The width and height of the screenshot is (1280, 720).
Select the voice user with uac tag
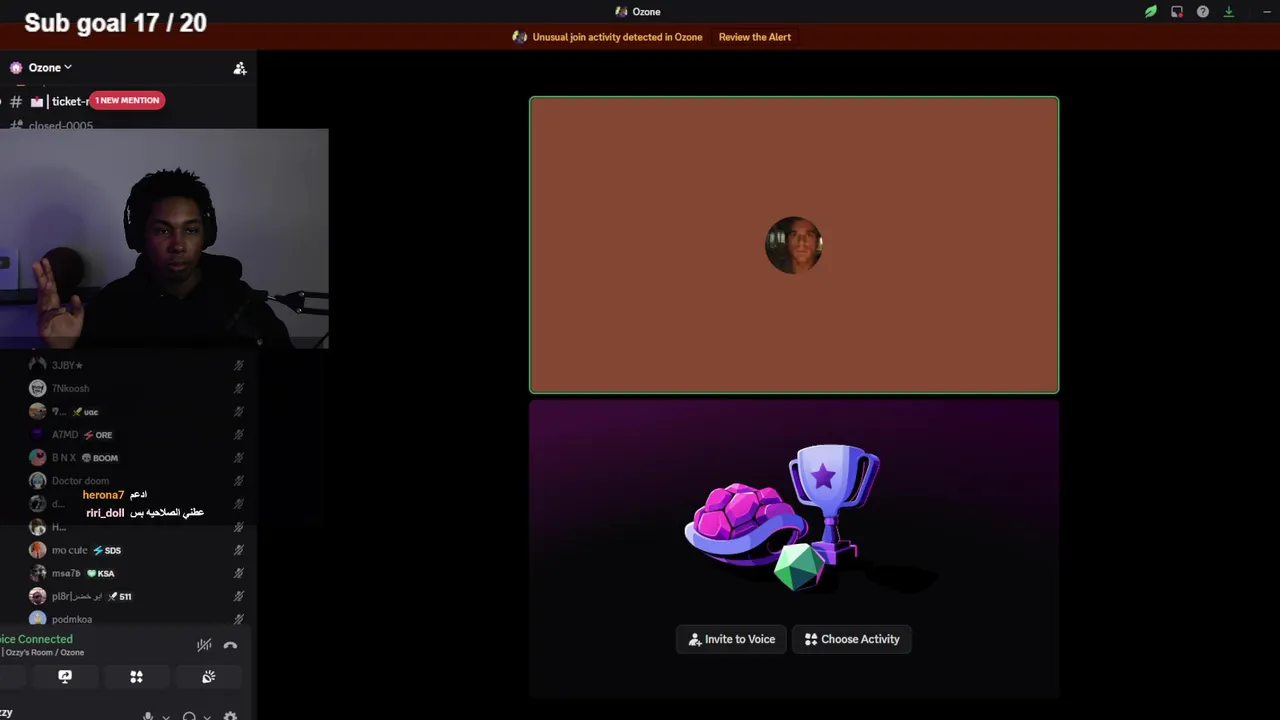(x=135, y=411)
